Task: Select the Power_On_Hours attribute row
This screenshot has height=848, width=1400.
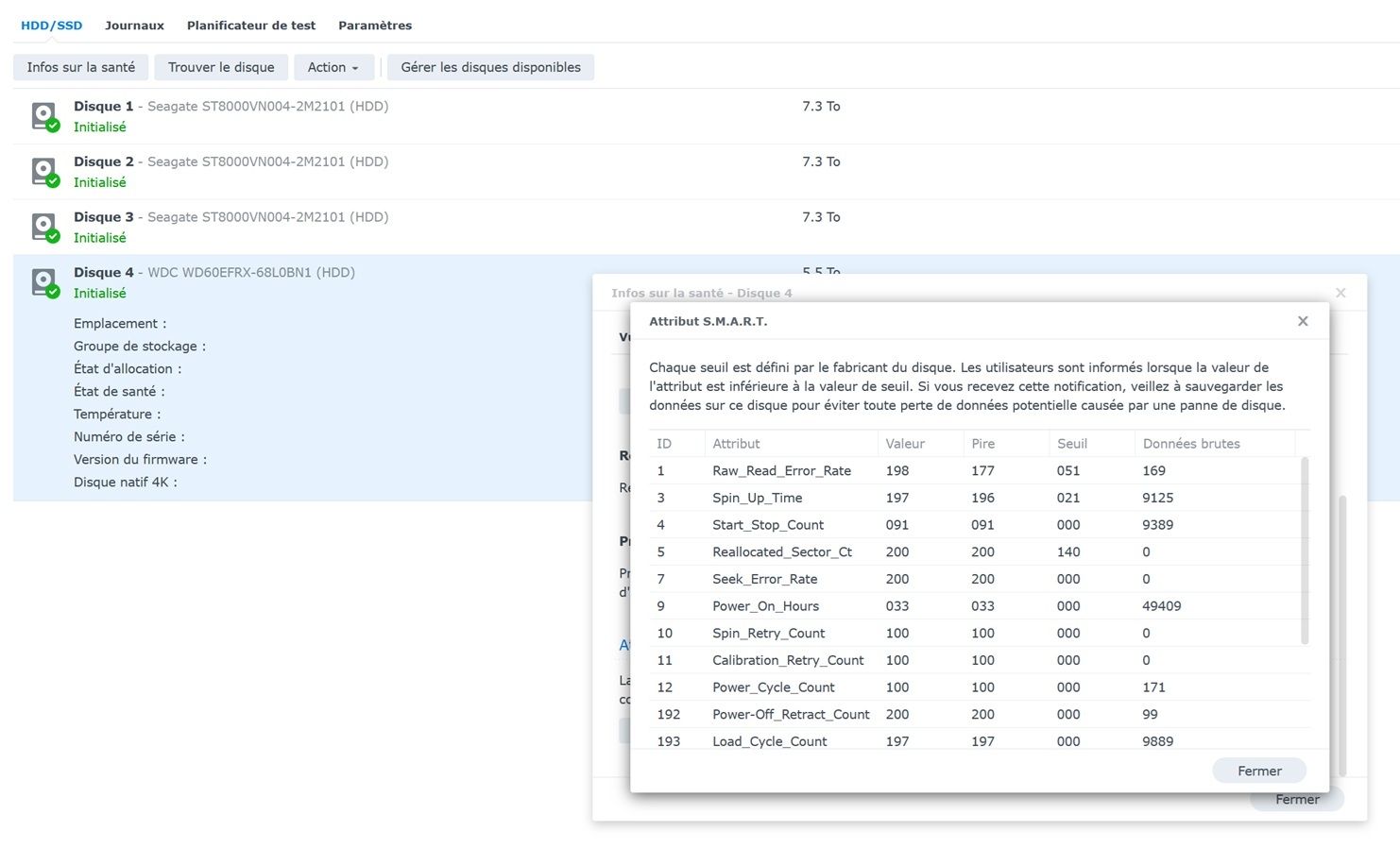Action: click(x=974, y=606)
